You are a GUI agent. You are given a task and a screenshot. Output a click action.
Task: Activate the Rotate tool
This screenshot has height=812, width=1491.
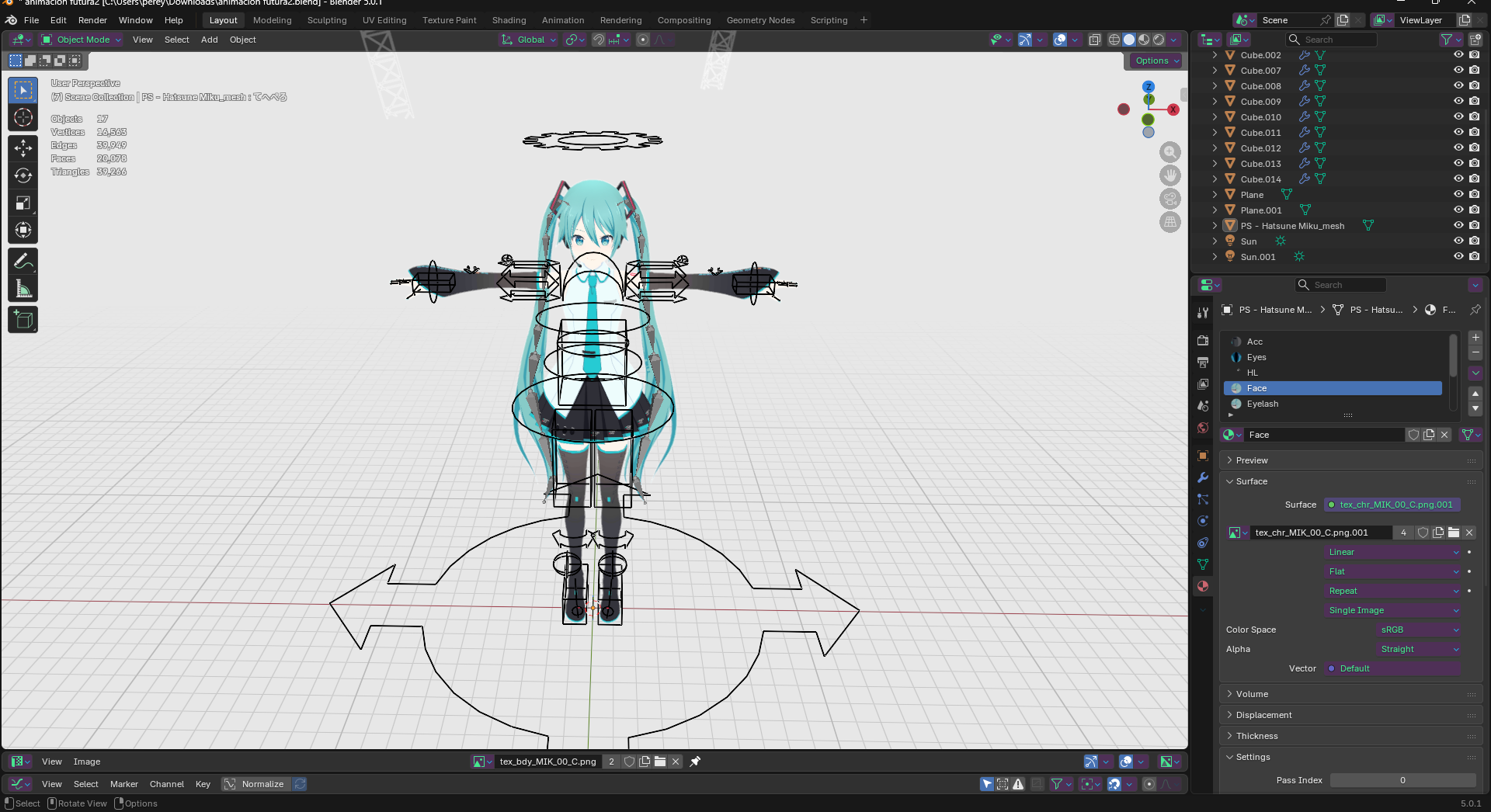tap(23, 175)
